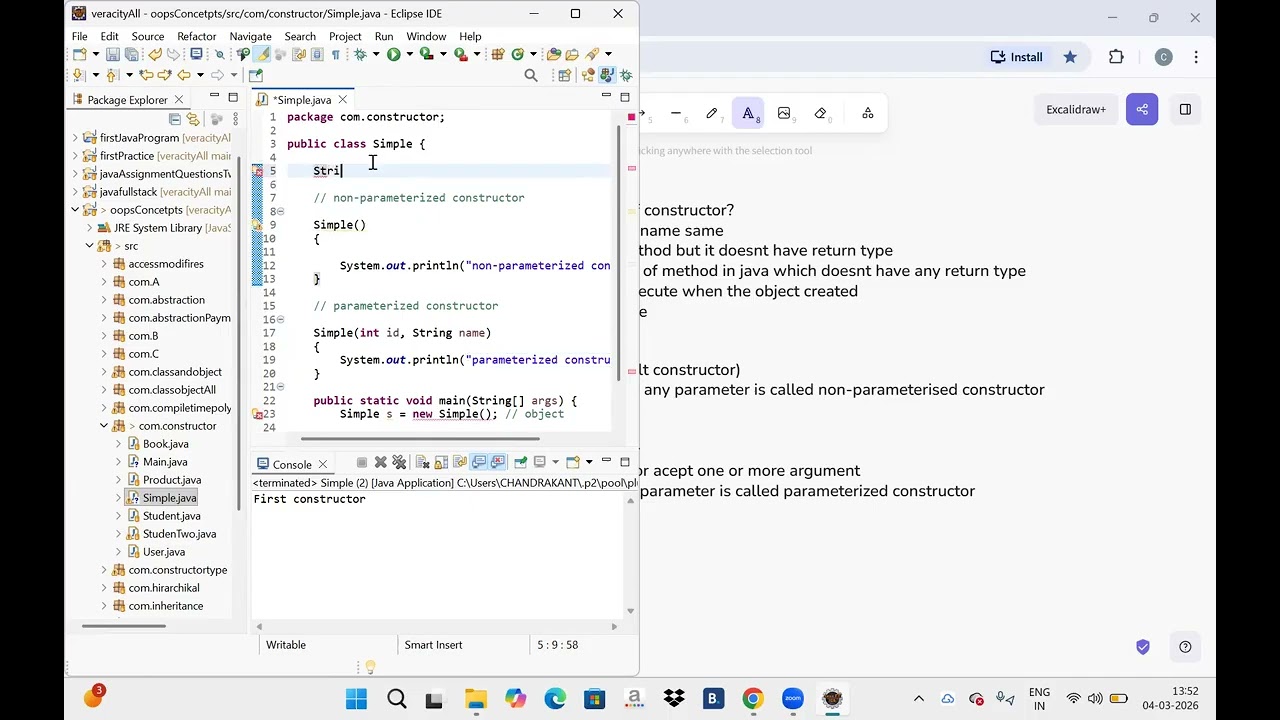Click the Search magnifier in Eclipse toolbar

click(531, 75)
